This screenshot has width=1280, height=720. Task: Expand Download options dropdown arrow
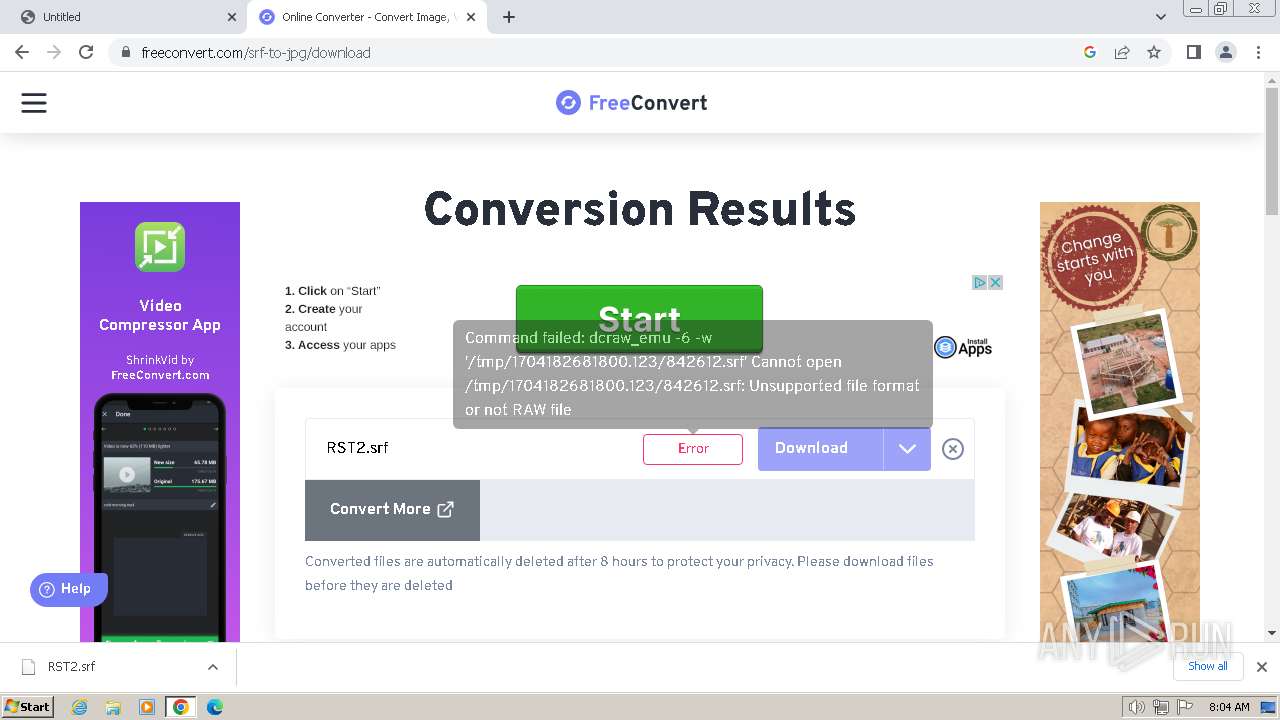(907, 449)
